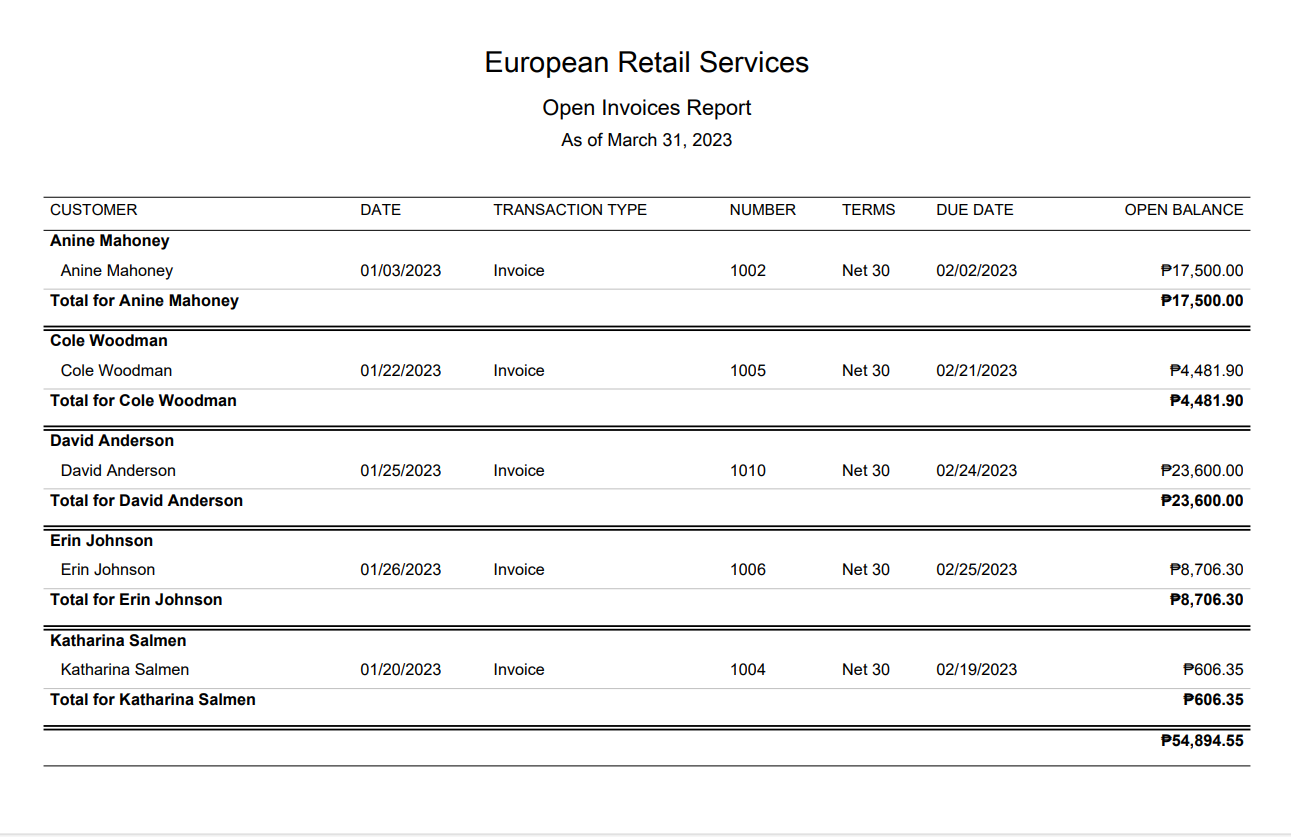Click the Total for Anine Mahoney label

[x=144, y=301]
